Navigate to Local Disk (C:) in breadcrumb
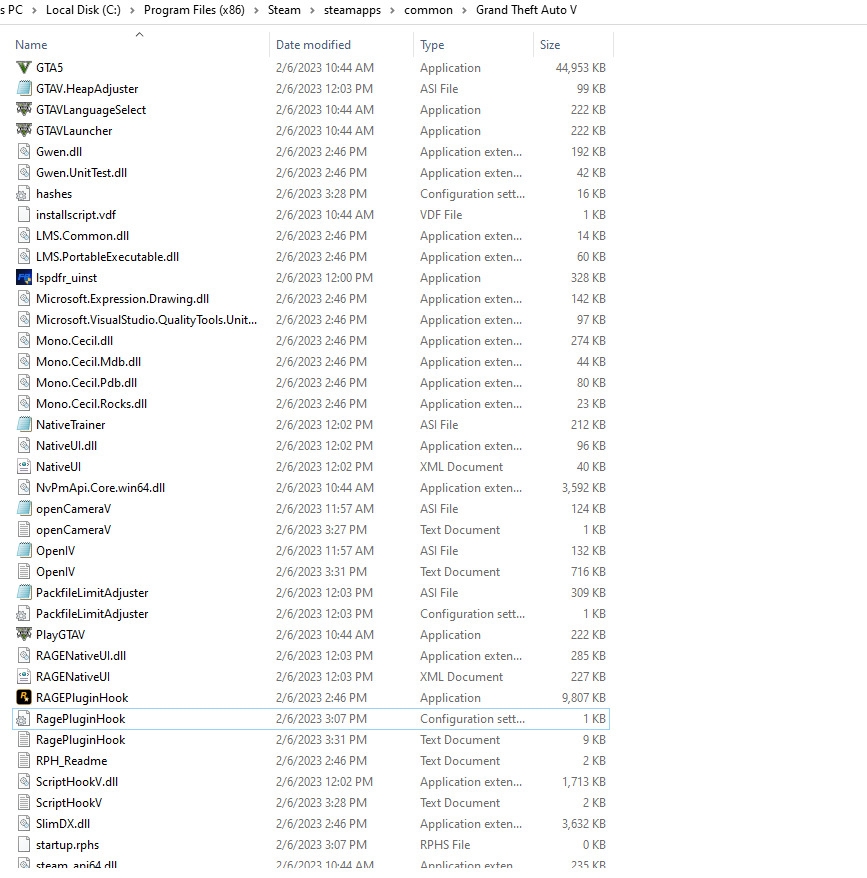 [x=83, y=10]
